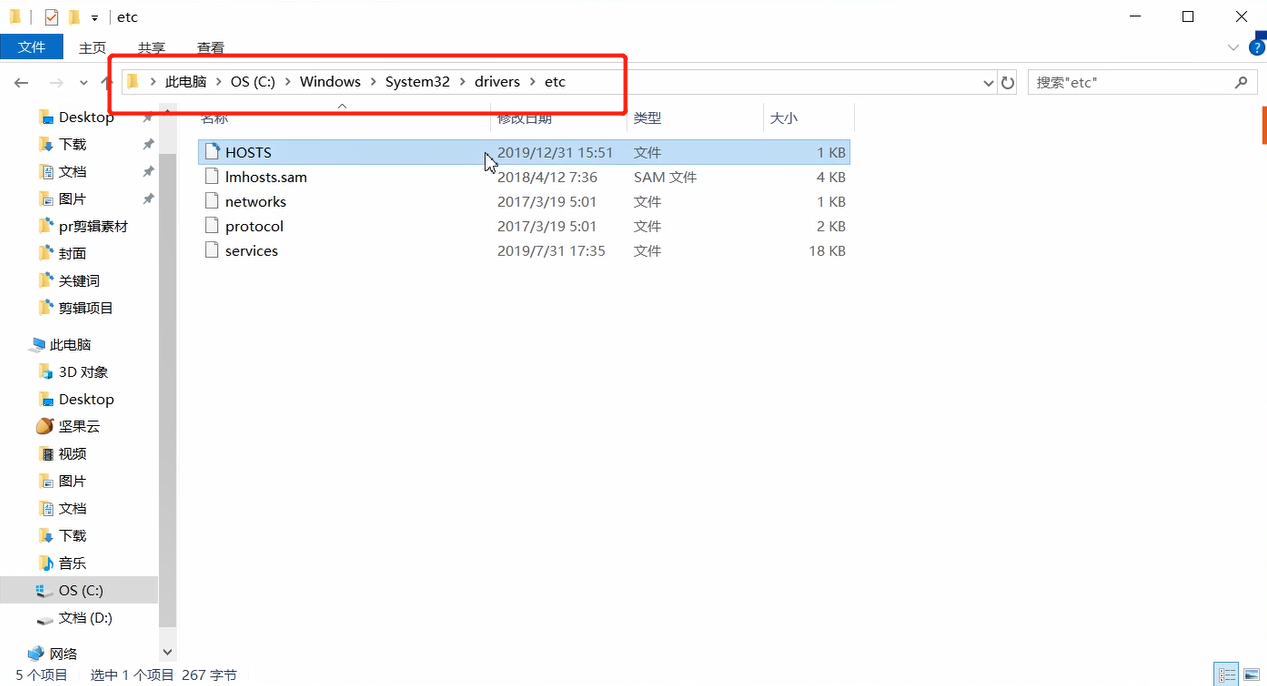Image resolution: width=1267 pixels, height=686 pixels.
Task: Open the chevron after drivers in breadcrumb
Action: pyautogui.click(x=532, y=82)
